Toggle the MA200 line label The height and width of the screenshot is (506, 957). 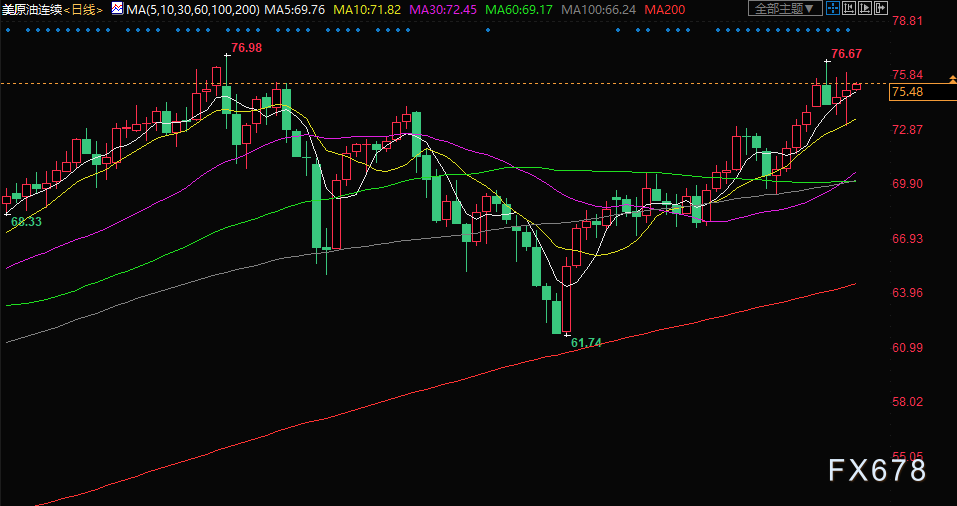tap(665, 9)
